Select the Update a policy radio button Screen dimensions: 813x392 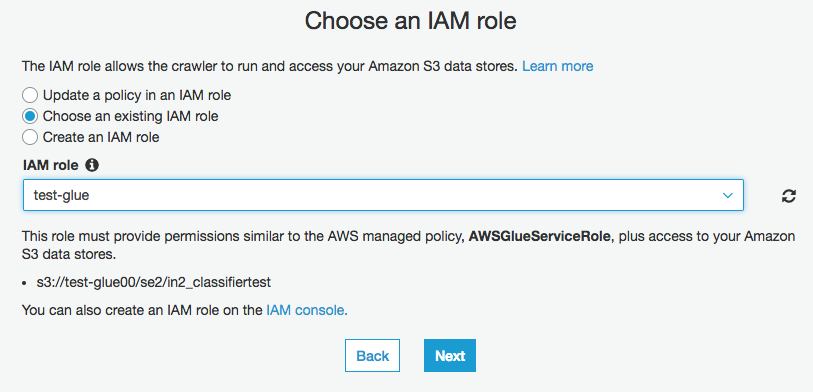(30, 95)
